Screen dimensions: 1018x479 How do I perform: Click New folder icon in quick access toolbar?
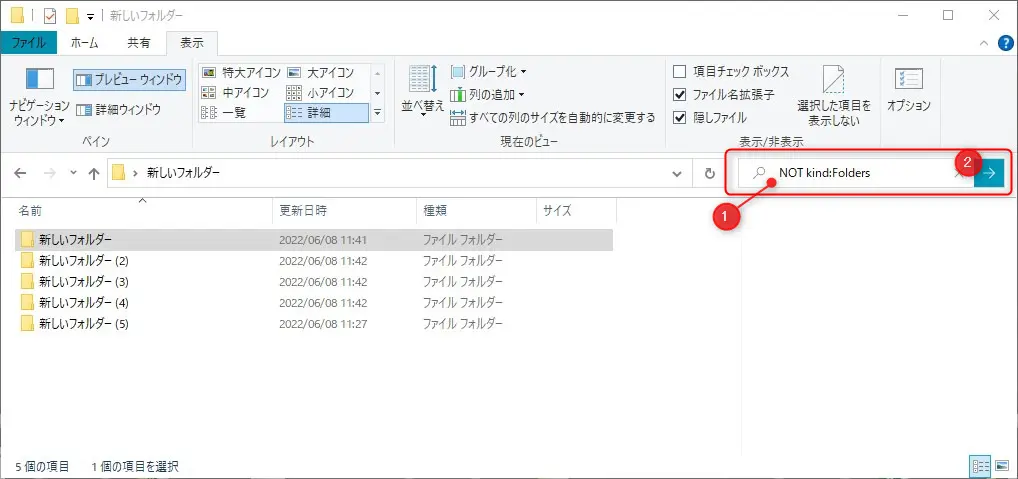(x=72, y=16)
